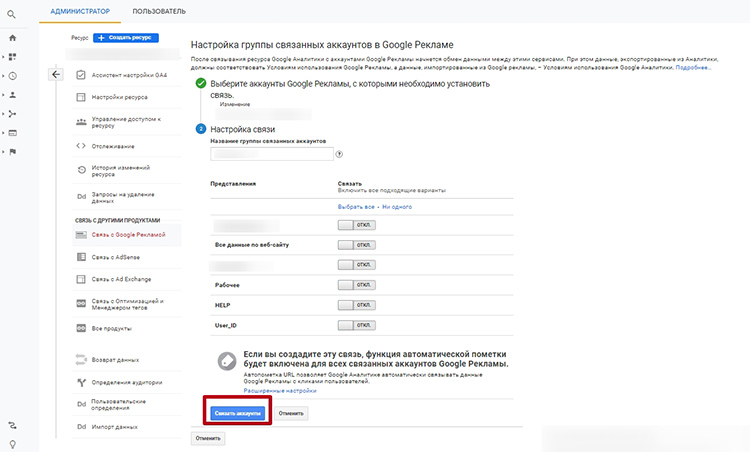Click the code brackets icon for Отслеживание
Viewport: 750px width, 452px height.
click(81, 146)
